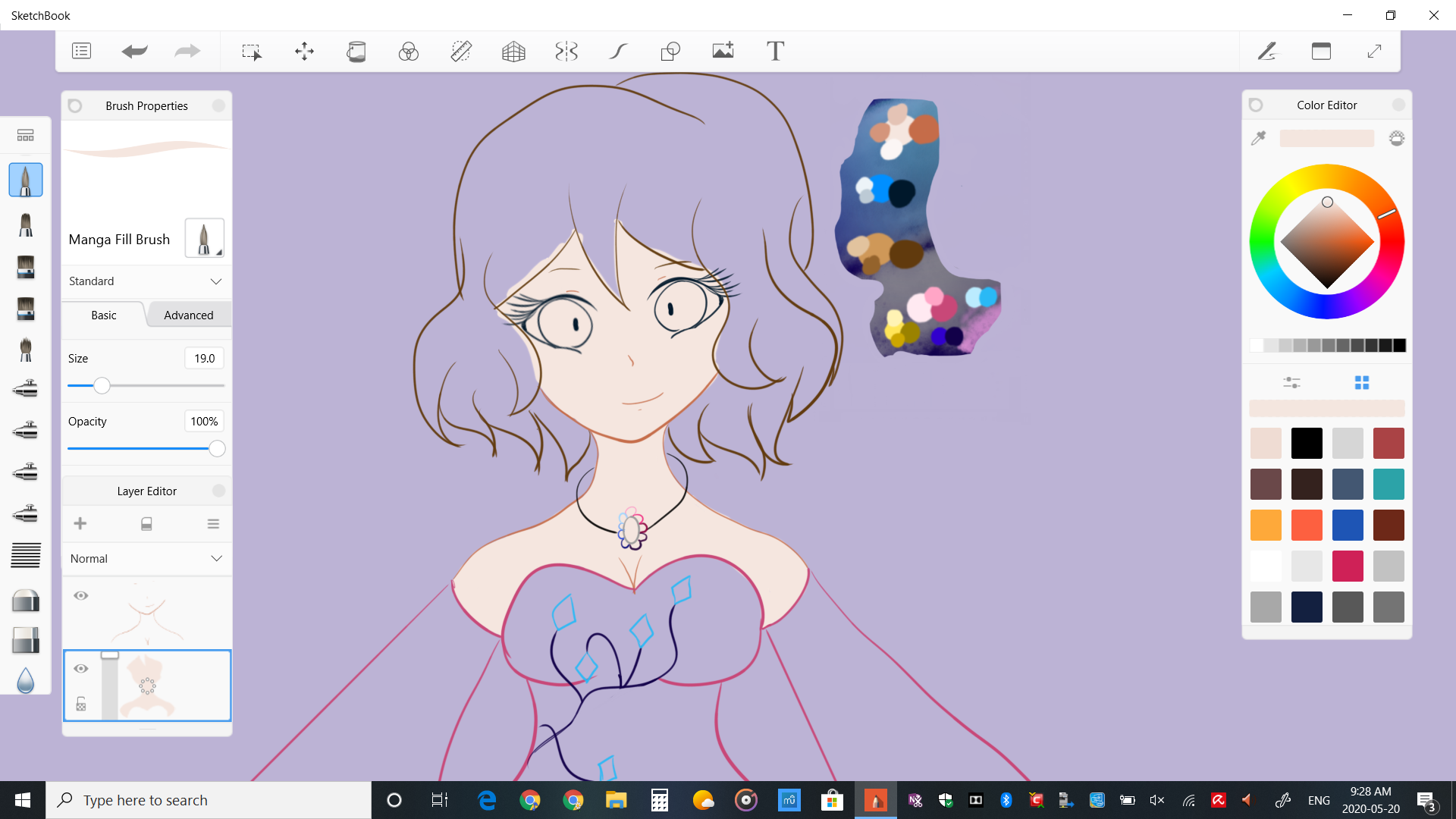Activate the selection tool

click(252, 51)
